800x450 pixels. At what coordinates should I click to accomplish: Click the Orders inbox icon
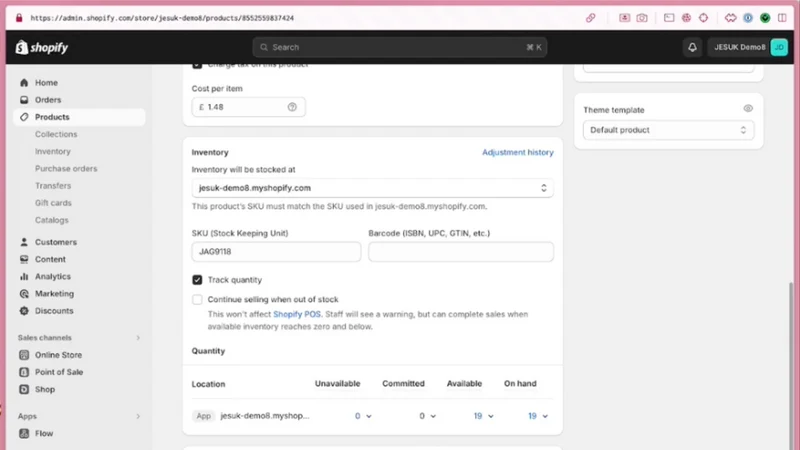pos(24,100)
